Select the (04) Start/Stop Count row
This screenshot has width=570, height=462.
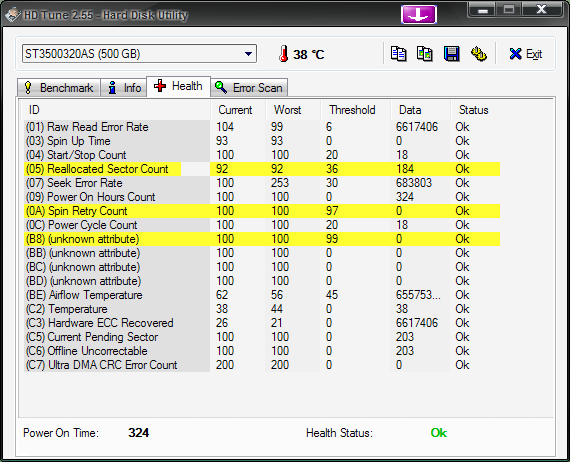pyautogui.click(x=262, y=155)
